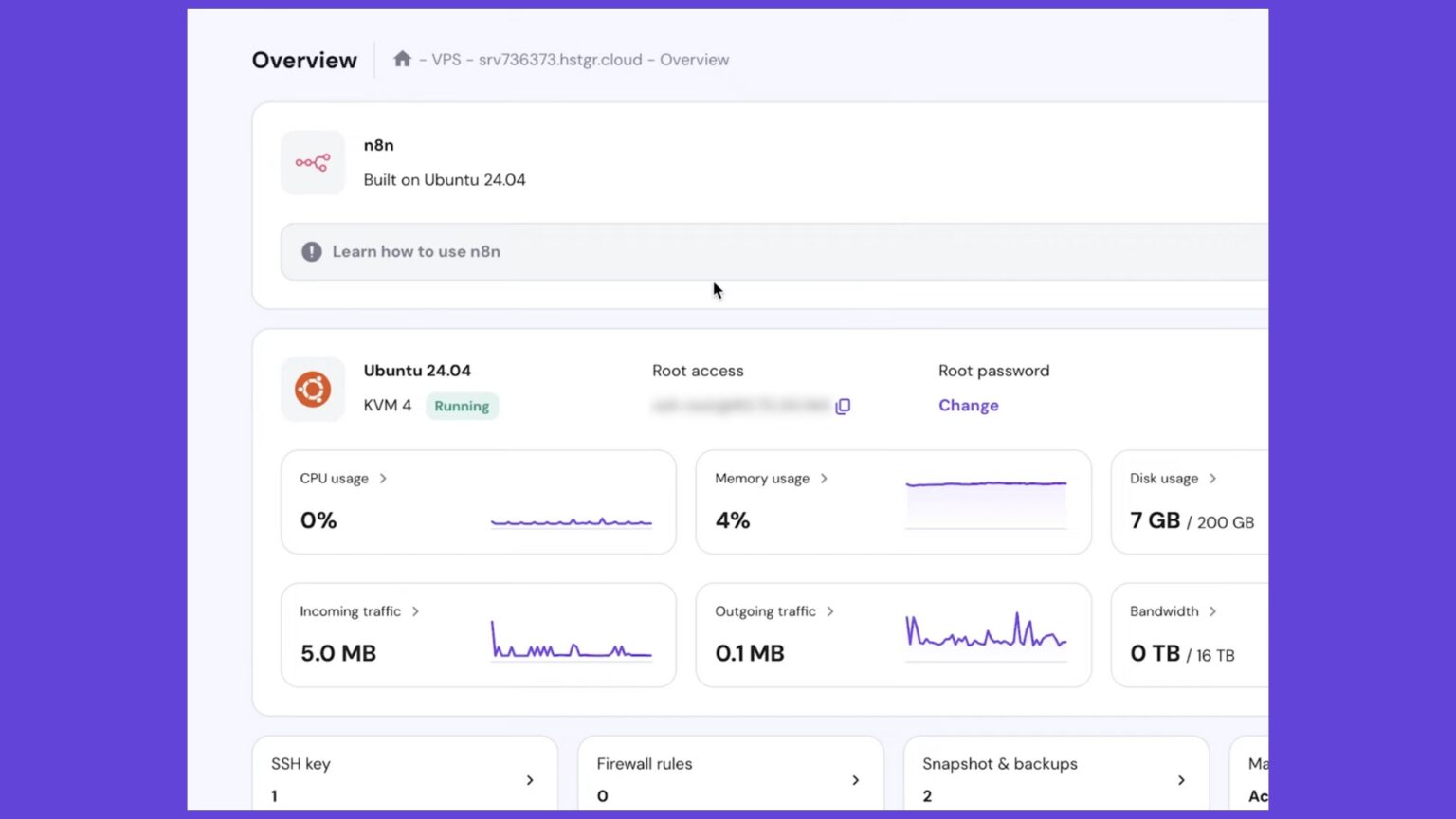Expand Memory usage details chevron
The image size is (1456, 819).
point(824,479)
